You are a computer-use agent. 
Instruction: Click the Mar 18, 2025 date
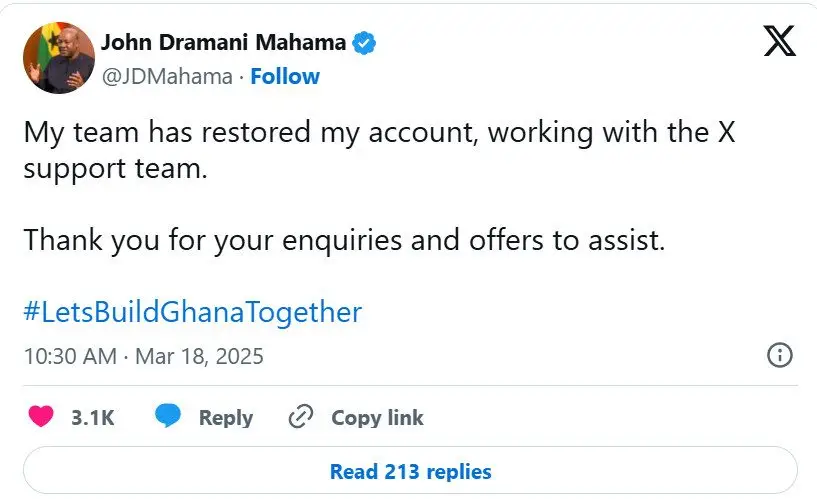click(199, 355)
